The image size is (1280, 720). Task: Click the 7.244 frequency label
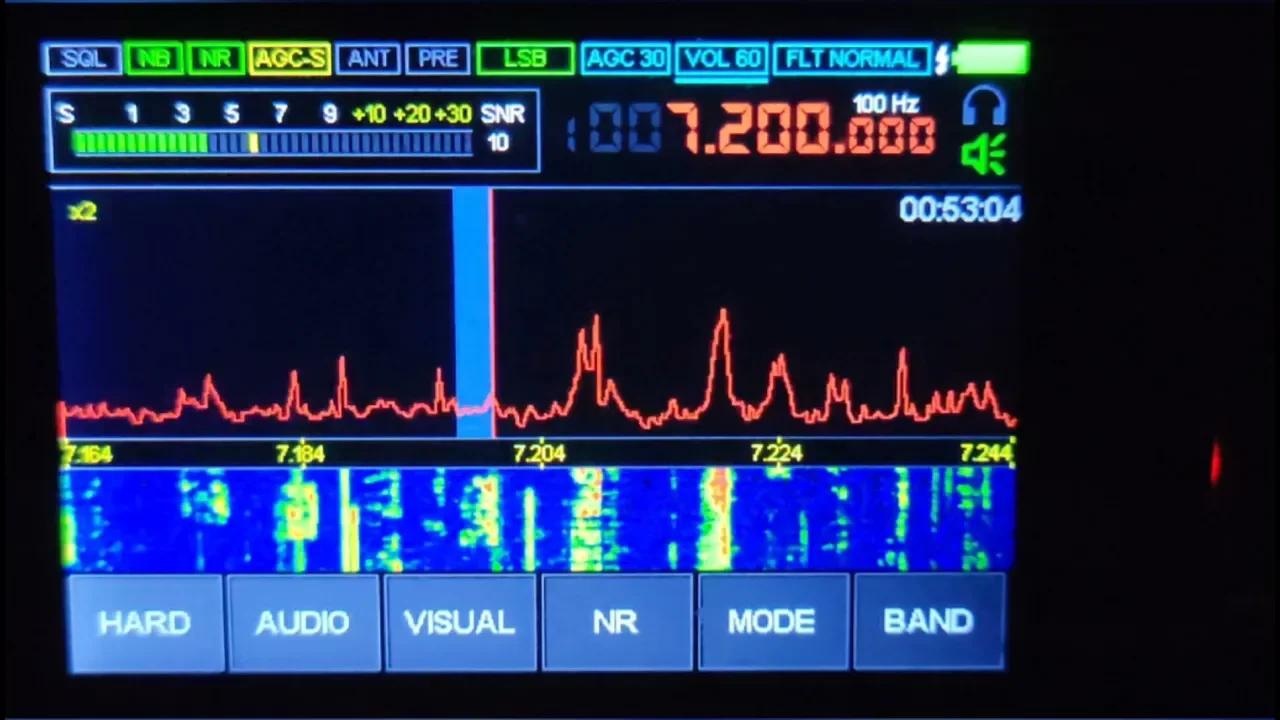click(x=986, y=454)
